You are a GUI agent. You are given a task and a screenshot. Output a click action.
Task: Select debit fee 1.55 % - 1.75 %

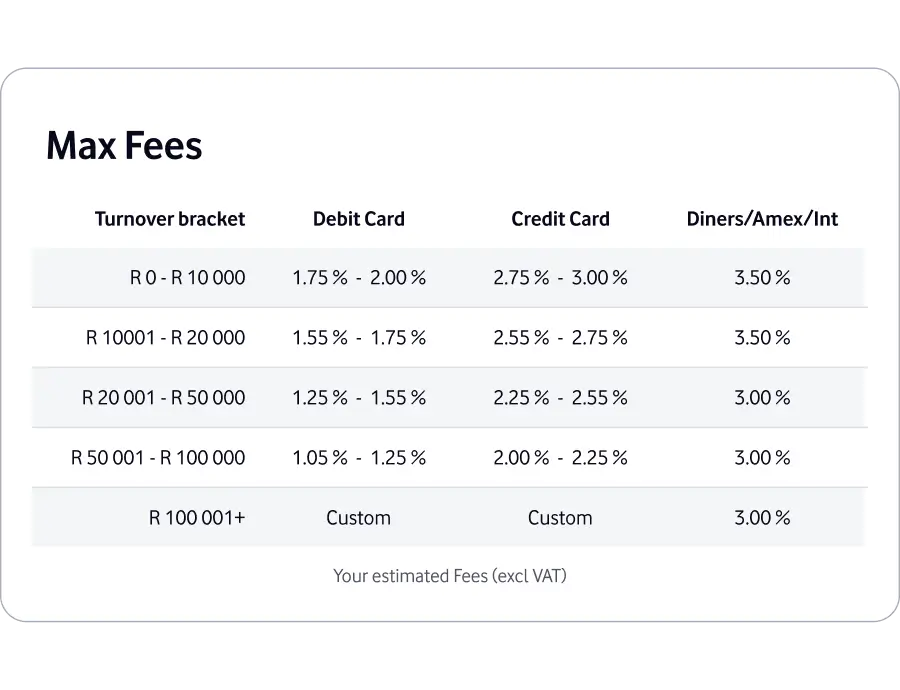(x=359, y=338)
